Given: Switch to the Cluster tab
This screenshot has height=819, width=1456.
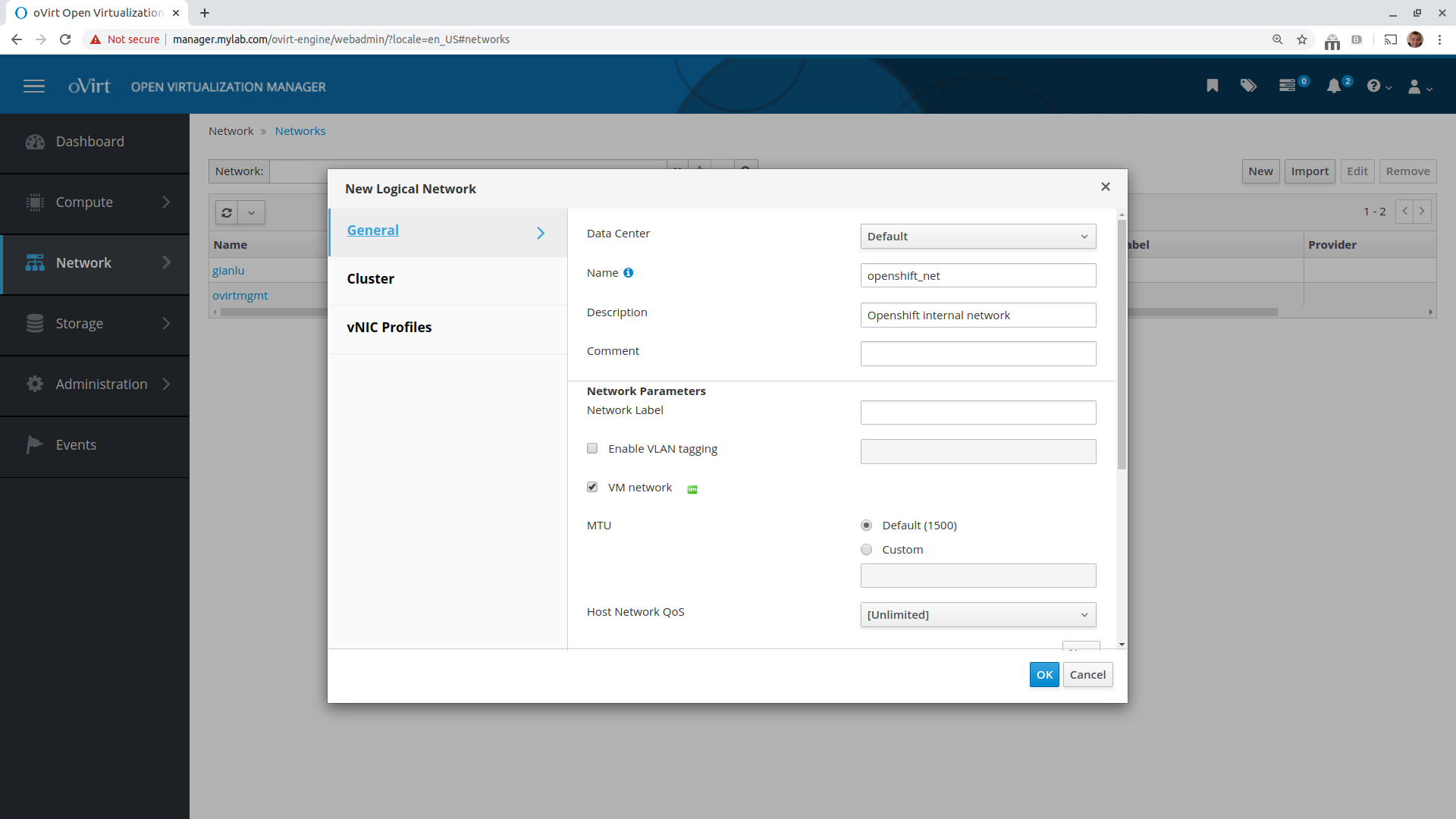Looking at the screenshot, I should 448,281.
